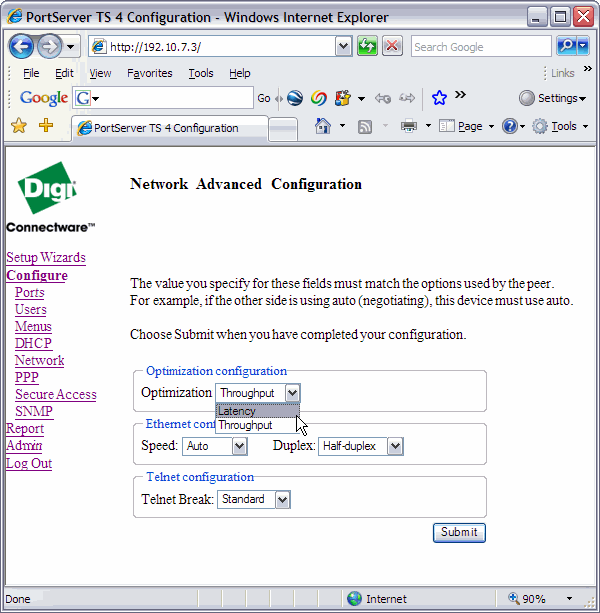Click the green Refresh icon
This screenshot has width=600, height=613.
(367, 47)
